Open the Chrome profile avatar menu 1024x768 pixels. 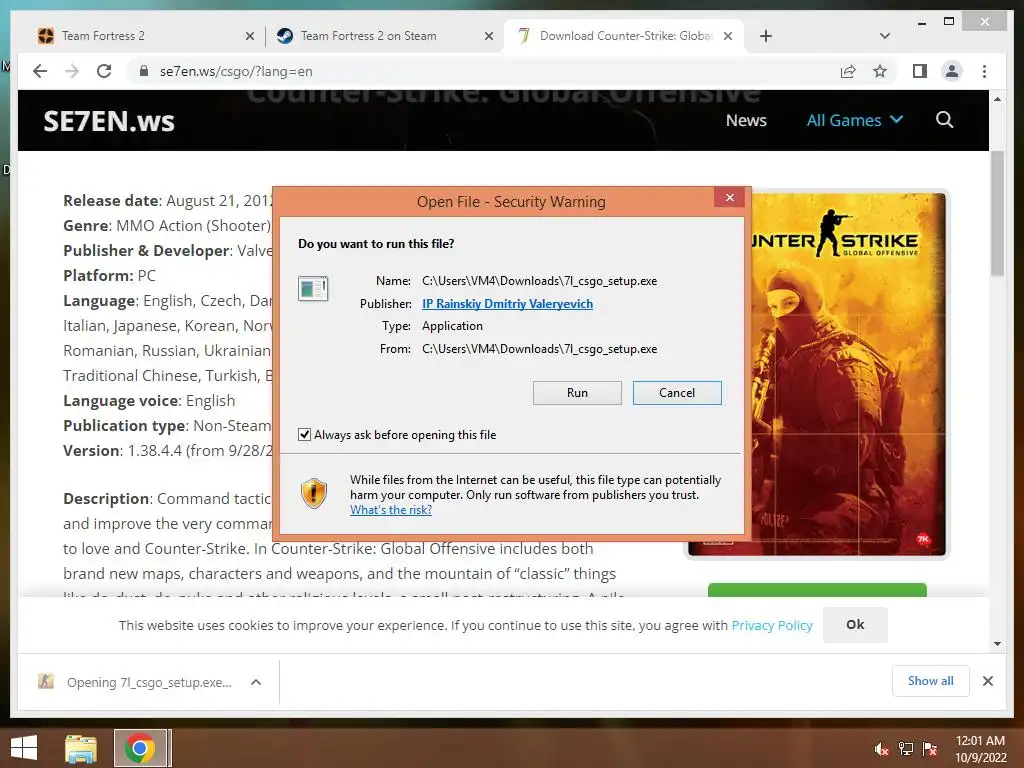click(x=952, y=71)
